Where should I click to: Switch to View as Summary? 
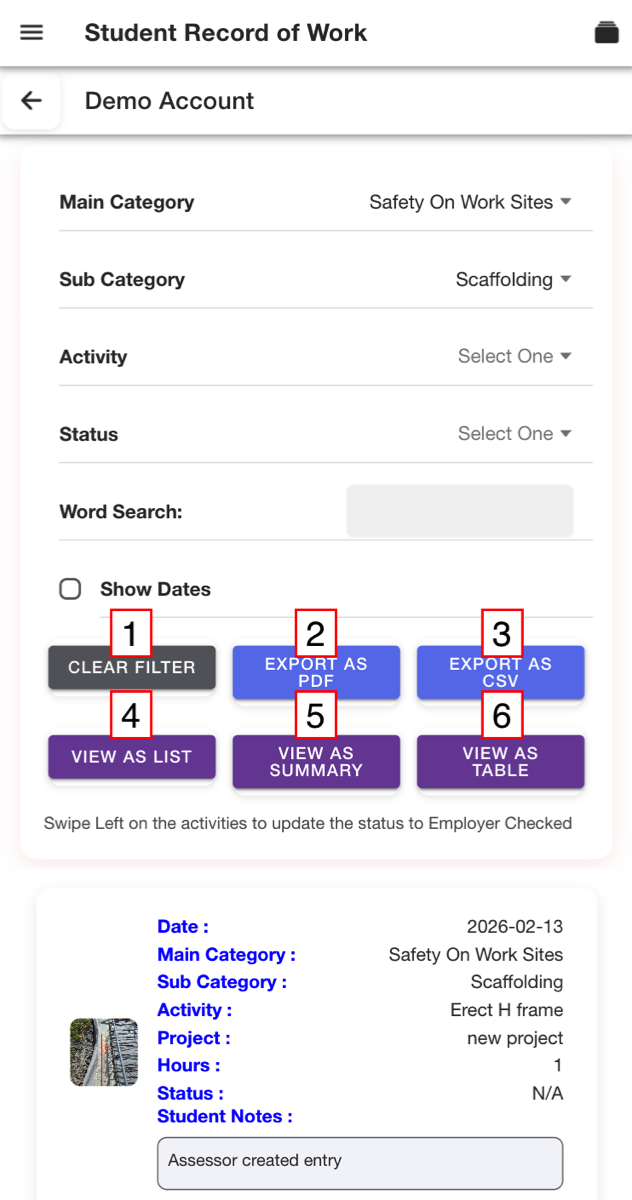[316, 762]
